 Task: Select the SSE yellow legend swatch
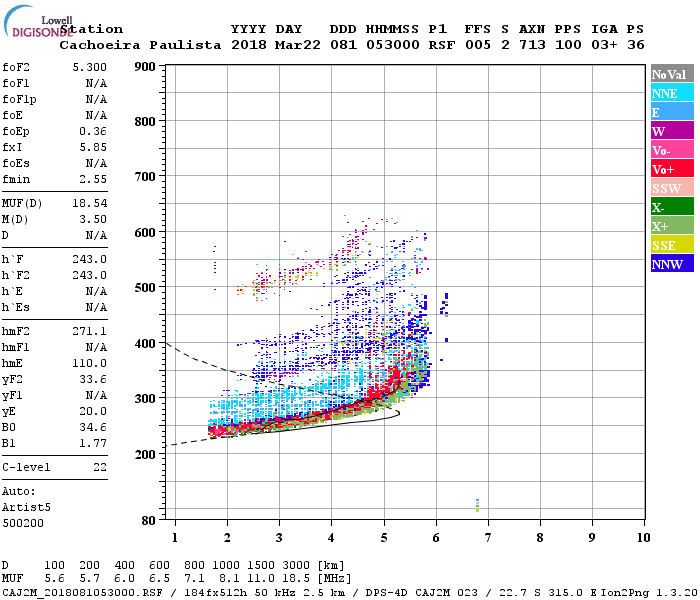click(672, 245)
